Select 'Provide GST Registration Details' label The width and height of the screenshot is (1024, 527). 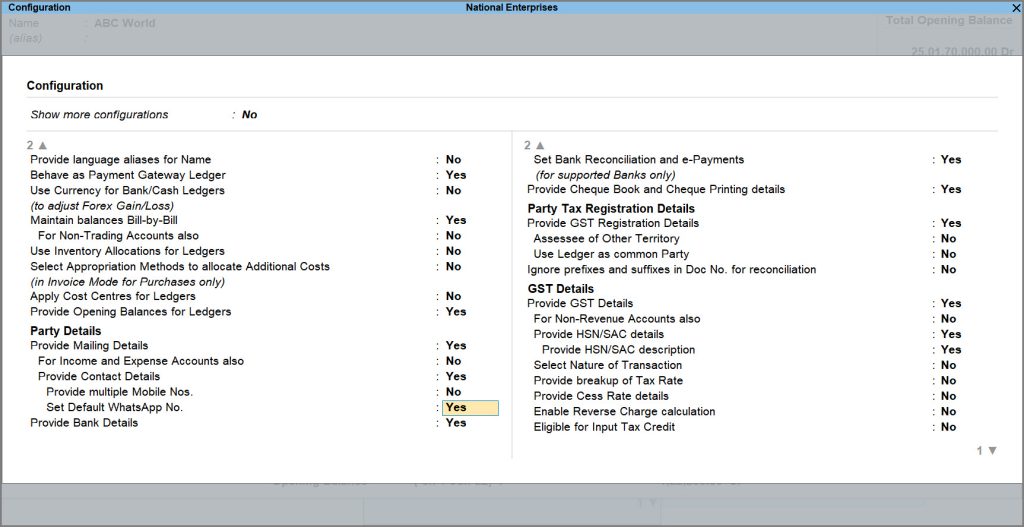[613, 223]
